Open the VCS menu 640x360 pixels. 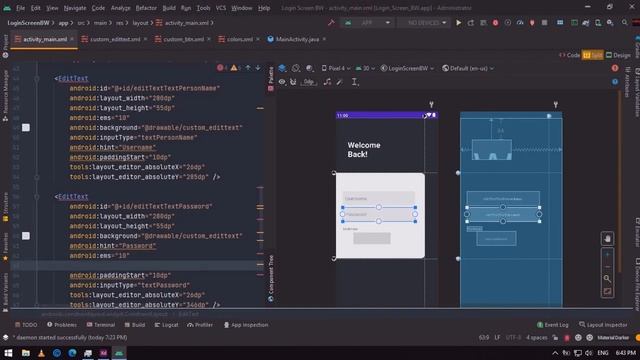pyautogui.click(x=221, y=8)
